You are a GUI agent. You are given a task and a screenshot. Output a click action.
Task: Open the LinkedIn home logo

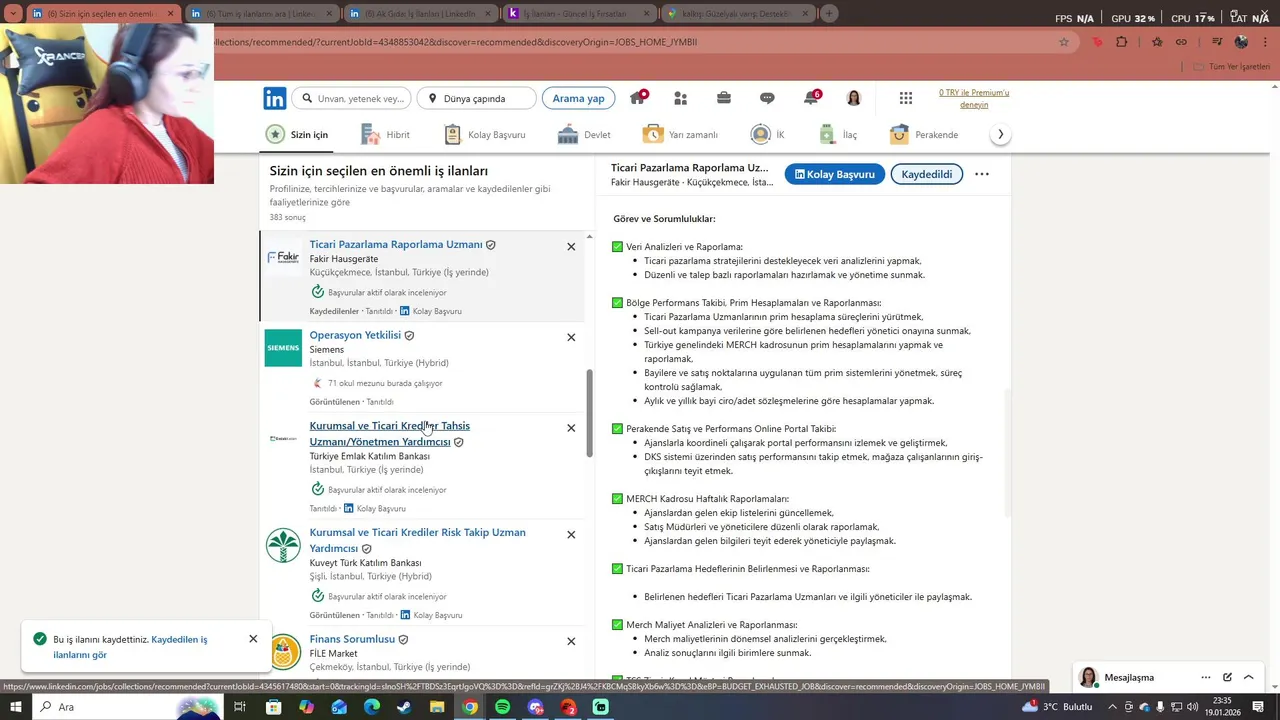click(274, 98)
